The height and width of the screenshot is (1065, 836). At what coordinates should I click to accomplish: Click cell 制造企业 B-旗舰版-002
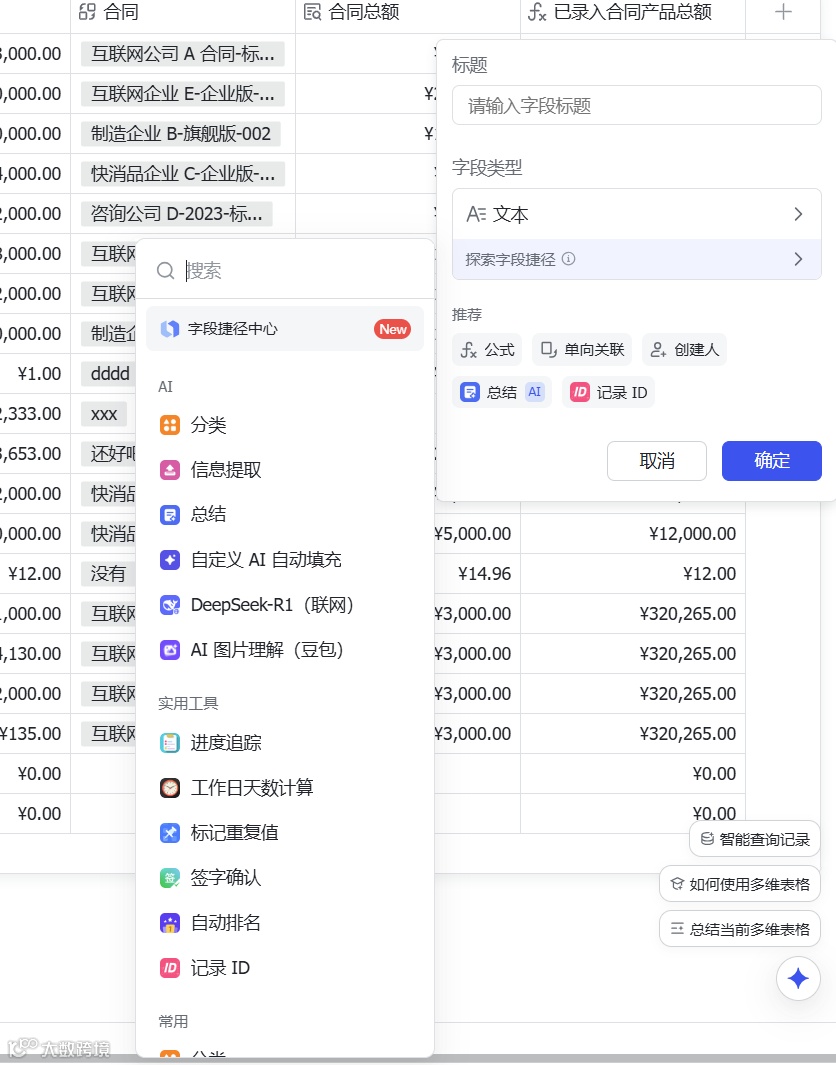(181, 134)
